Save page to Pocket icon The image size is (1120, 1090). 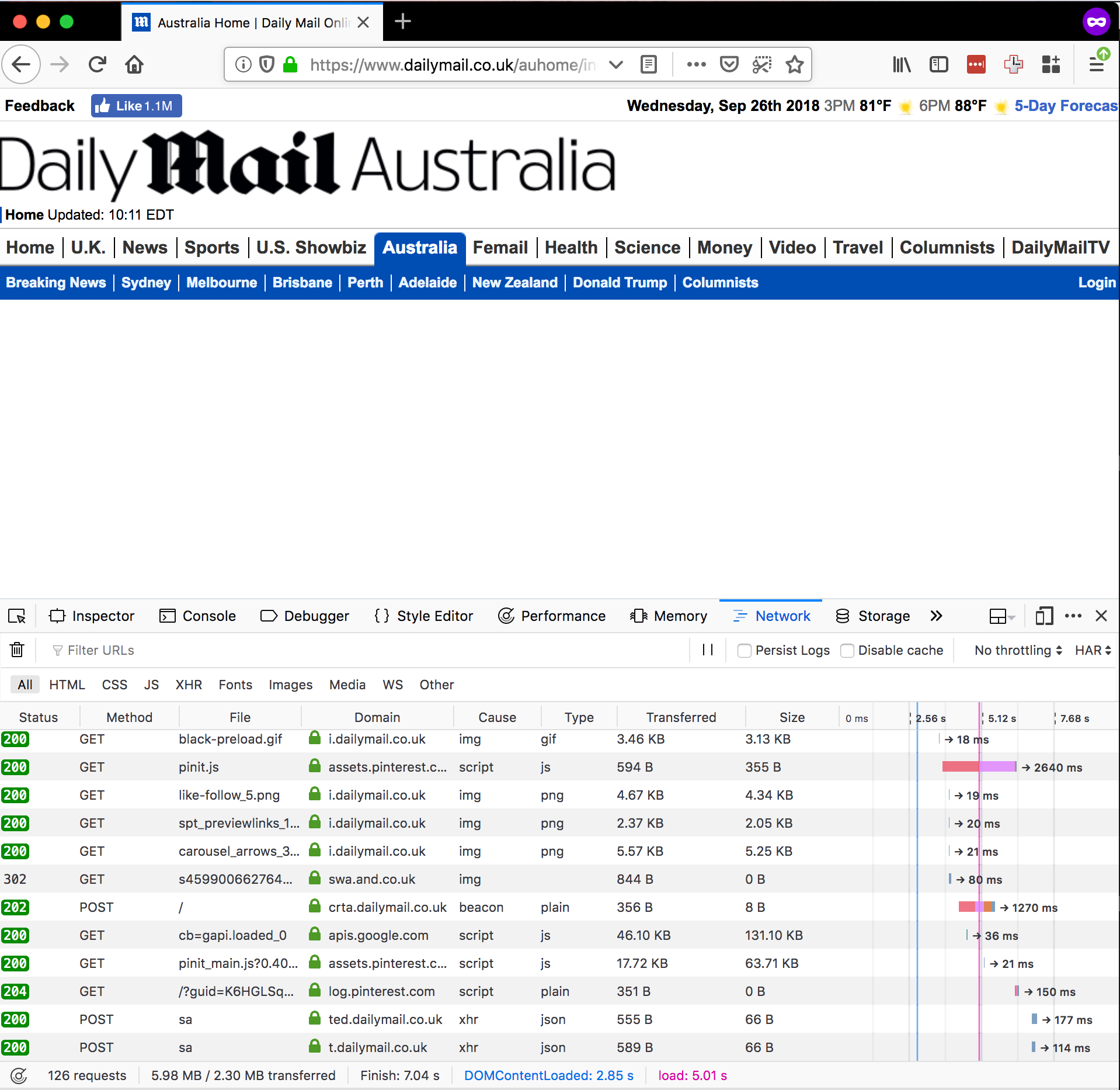(x=729, y=64)
